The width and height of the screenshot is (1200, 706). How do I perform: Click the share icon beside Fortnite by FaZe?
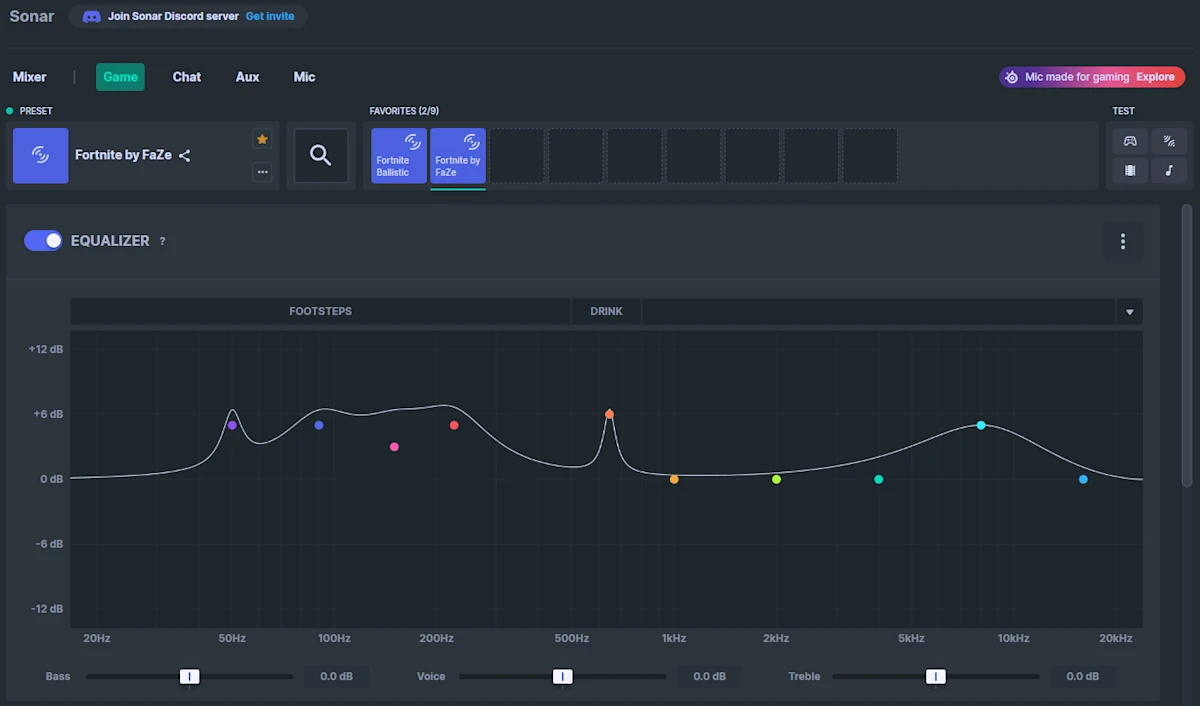click(185, 155)
